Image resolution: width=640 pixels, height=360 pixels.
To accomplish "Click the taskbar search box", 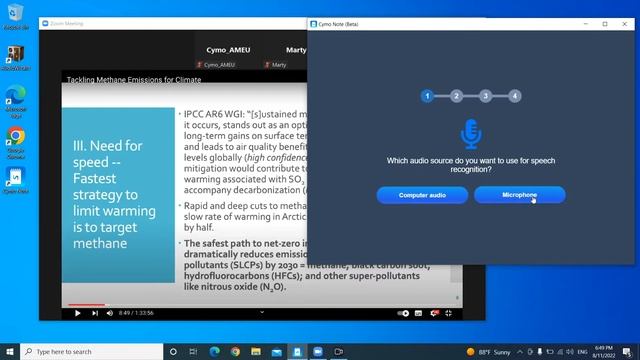I will click(91, 351).
